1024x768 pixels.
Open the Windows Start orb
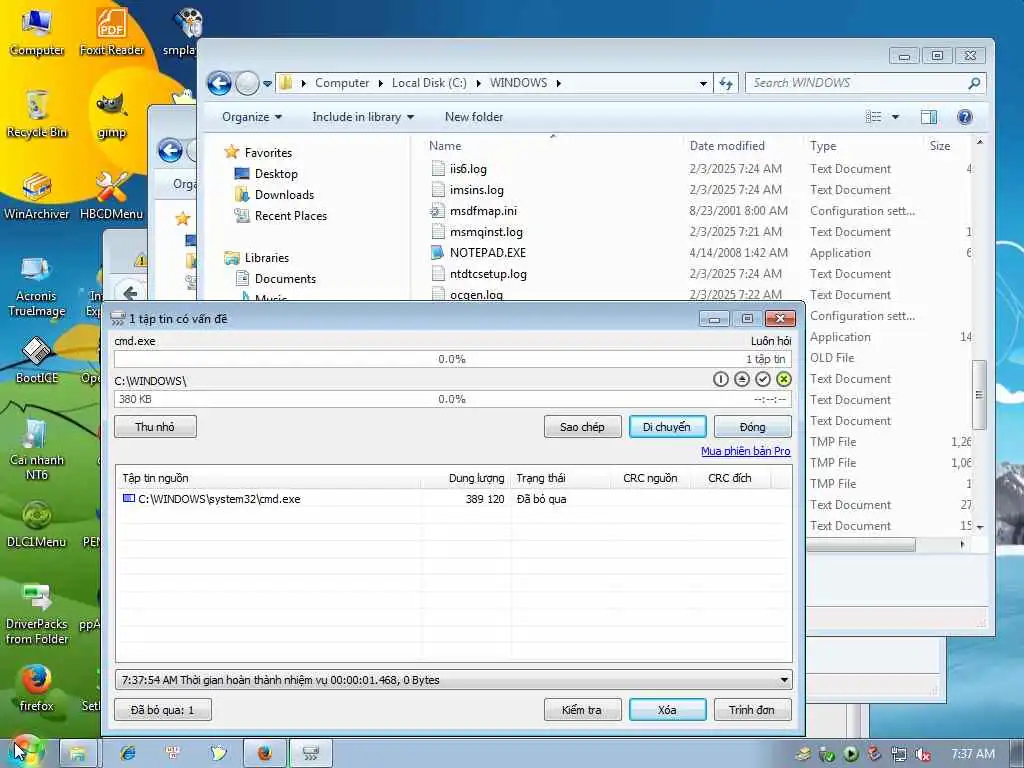tap(25, 751)
